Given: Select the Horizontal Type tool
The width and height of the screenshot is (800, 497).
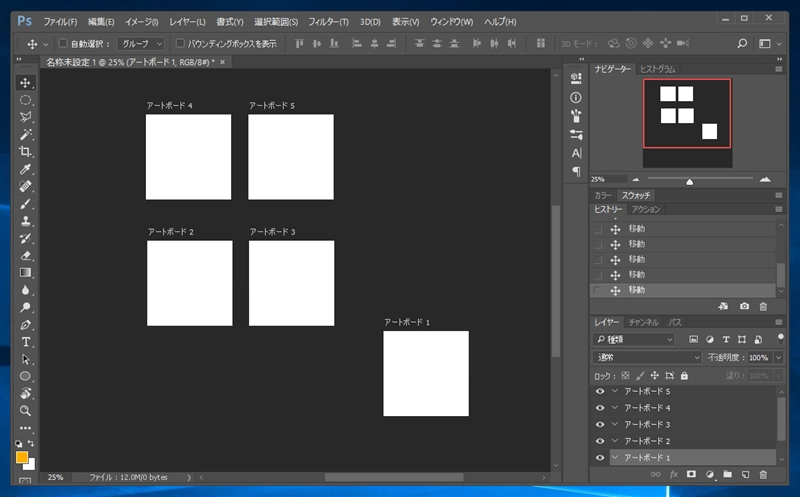Looking at the screenshot, I should point(26,341).
